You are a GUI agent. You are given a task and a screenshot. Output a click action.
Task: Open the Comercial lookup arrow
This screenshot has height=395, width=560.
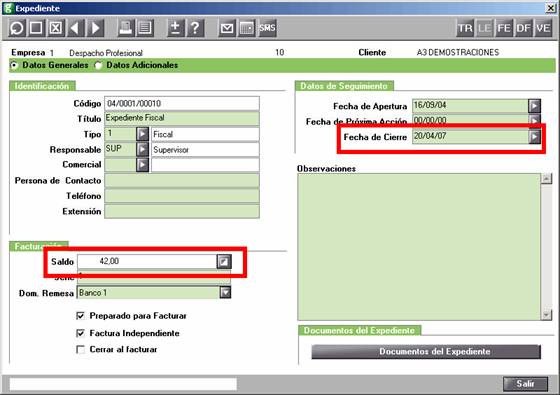point(142,165)
